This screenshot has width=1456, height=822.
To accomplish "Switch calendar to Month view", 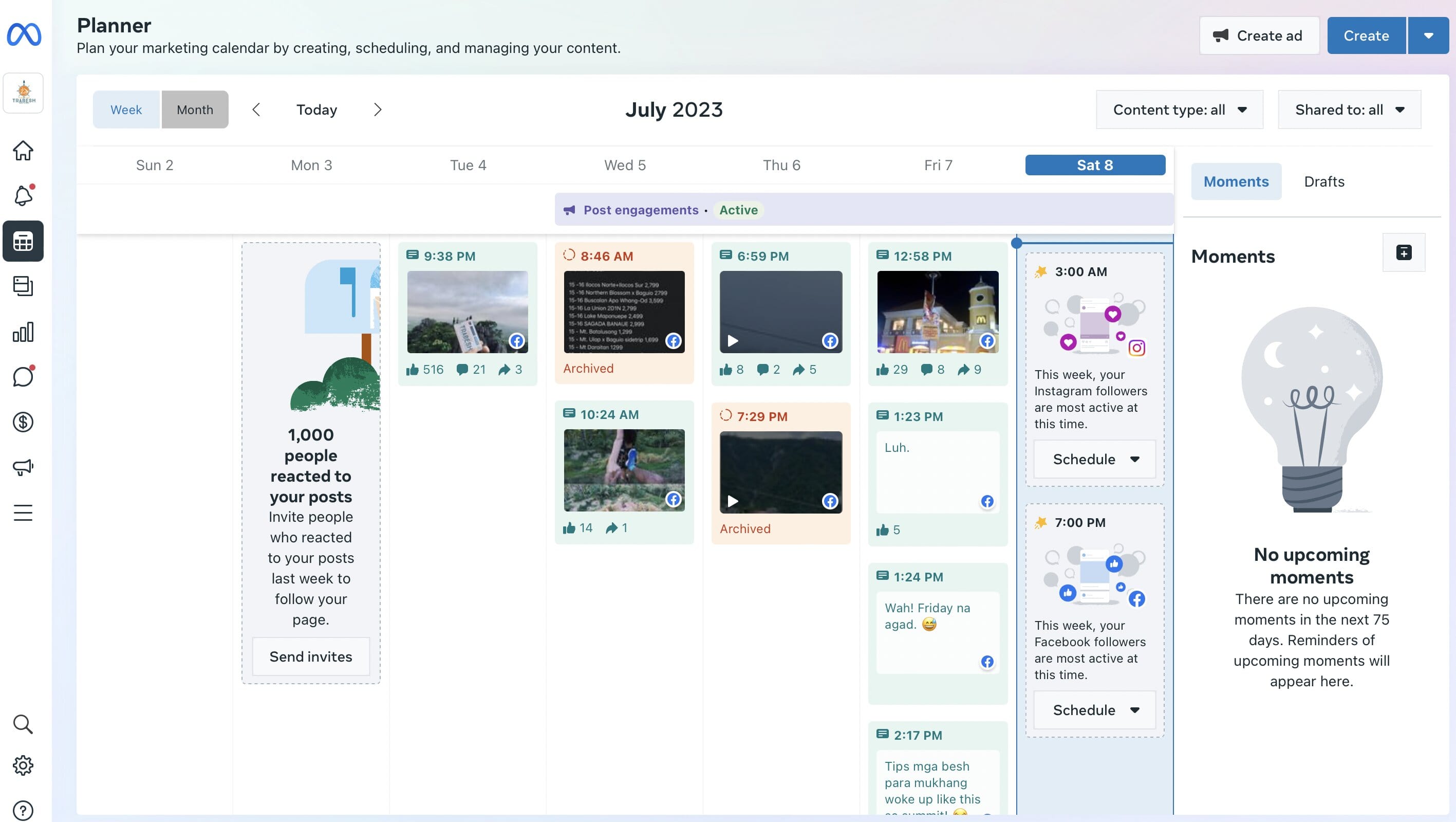I will click(195, 109).
